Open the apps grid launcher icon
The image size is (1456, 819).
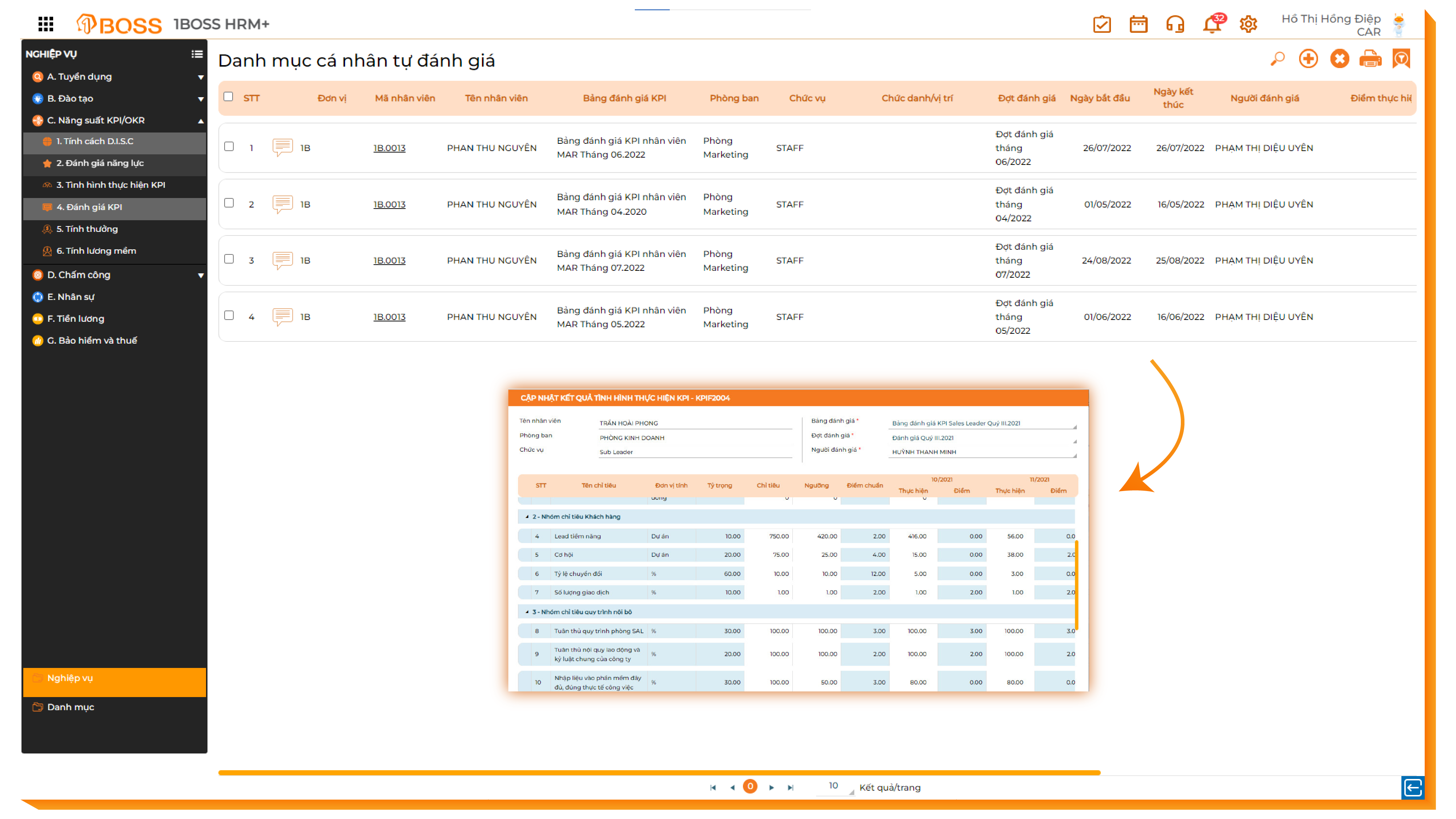[x=46, y=24]
